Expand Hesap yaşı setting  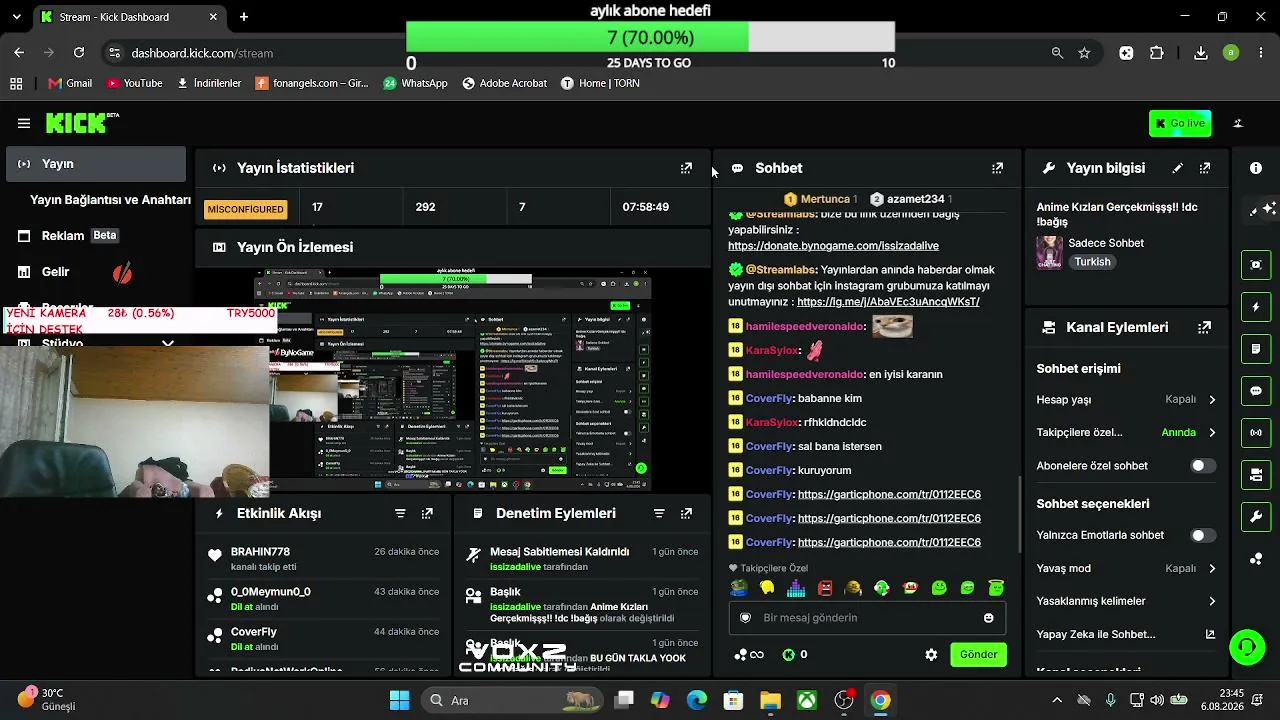coord(1126,400)
